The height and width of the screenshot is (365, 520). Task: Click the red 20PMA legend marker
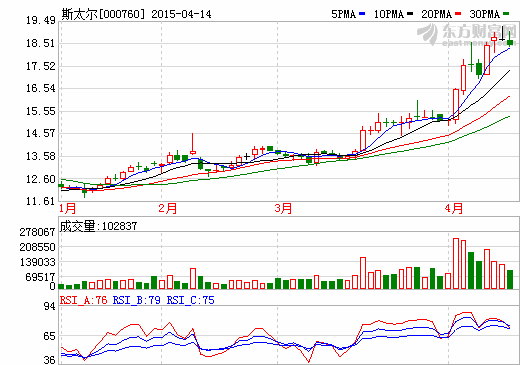458,14
